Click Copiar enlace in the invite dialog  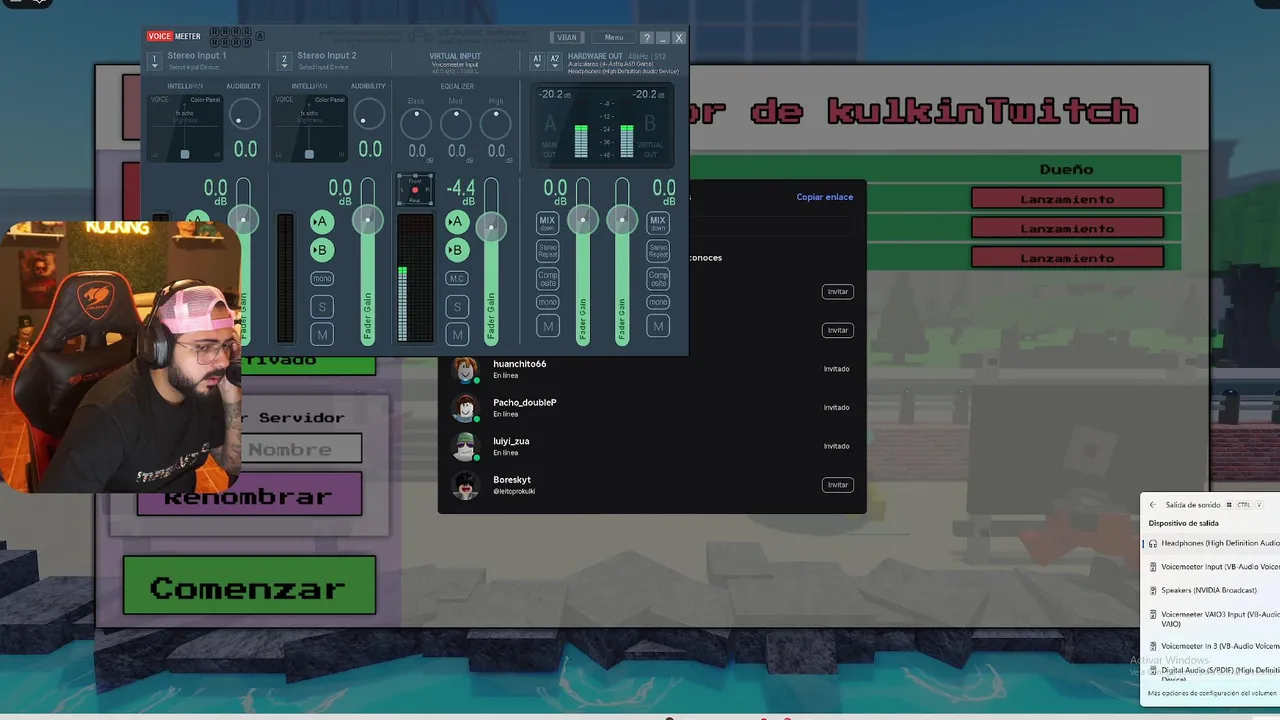tap(825, 197)
